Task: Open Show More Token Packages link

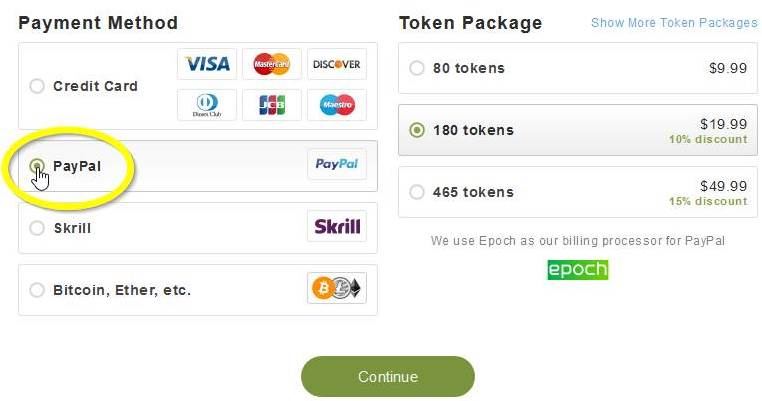Action: 674,23
